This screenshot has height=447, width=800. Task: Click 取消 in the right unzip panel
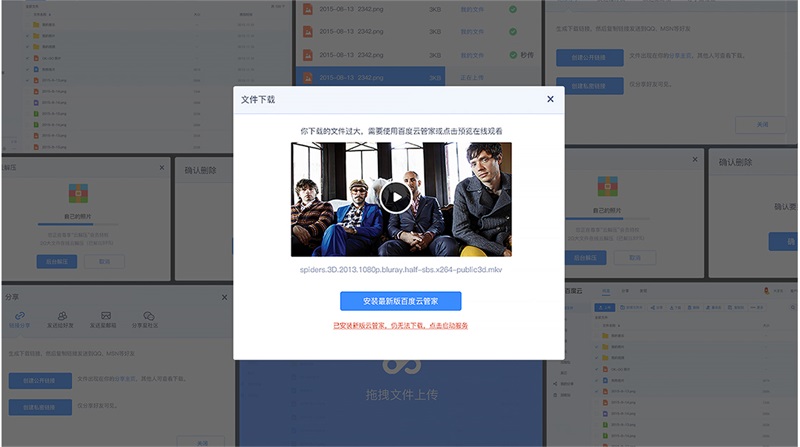(x=635, y=258)
